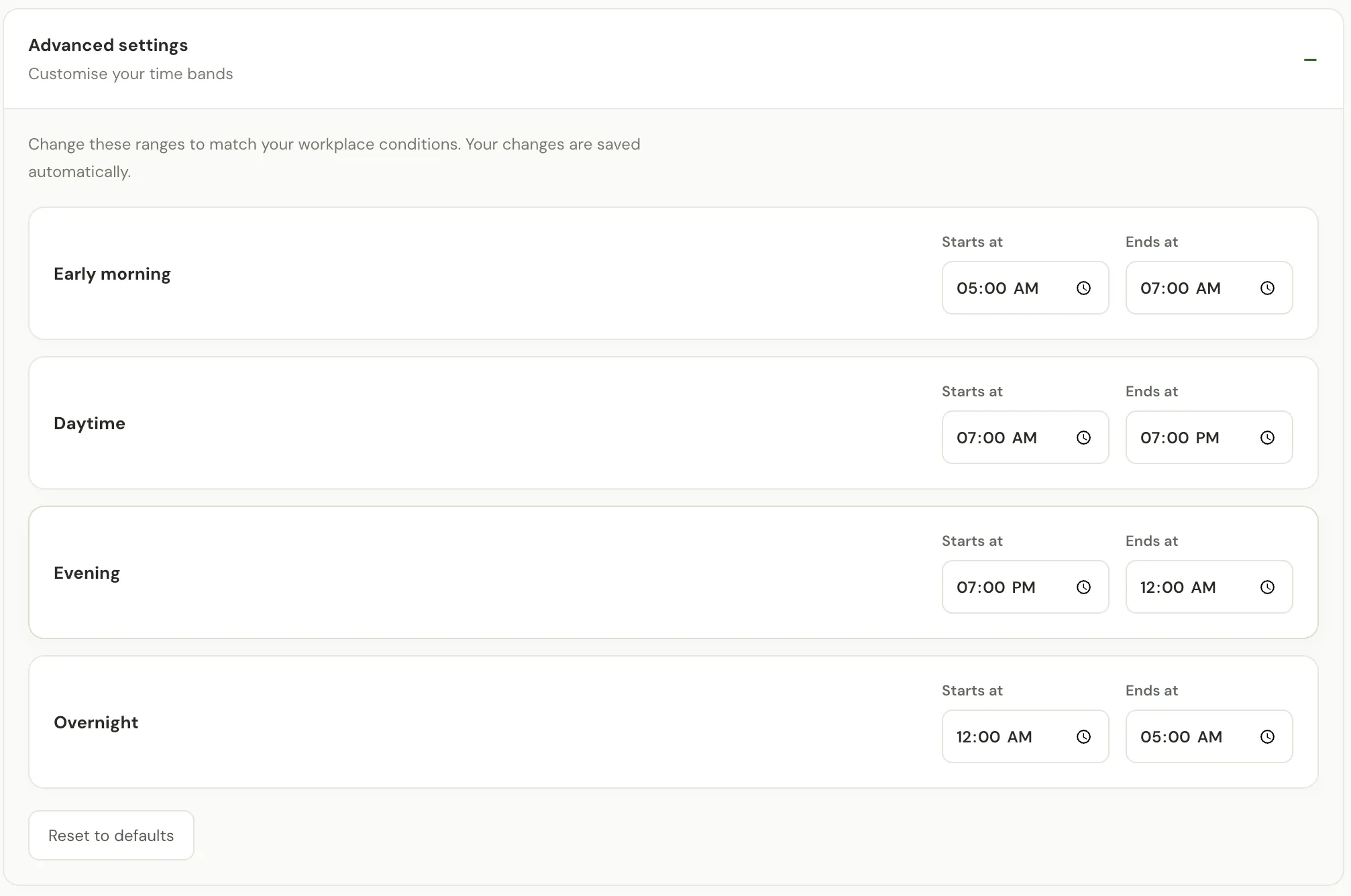
Task: Click 'Customise your time bands' subtitle
Action: 131,74
